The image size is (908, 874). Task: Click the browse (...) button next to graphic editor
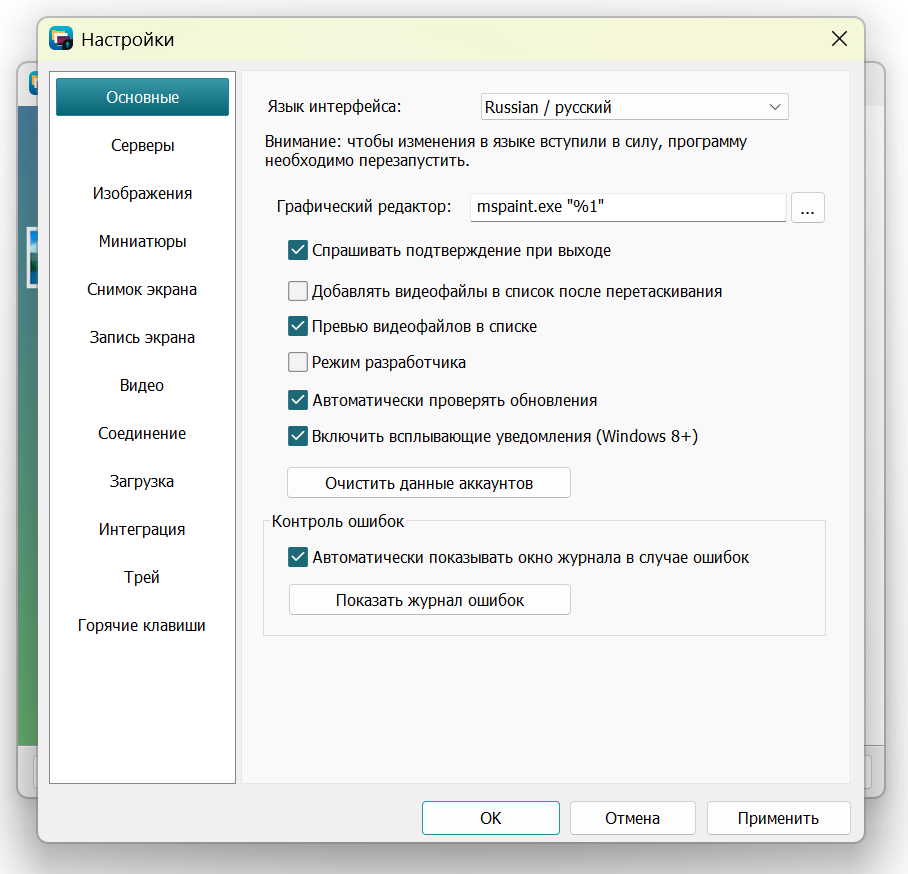[807, 207]
